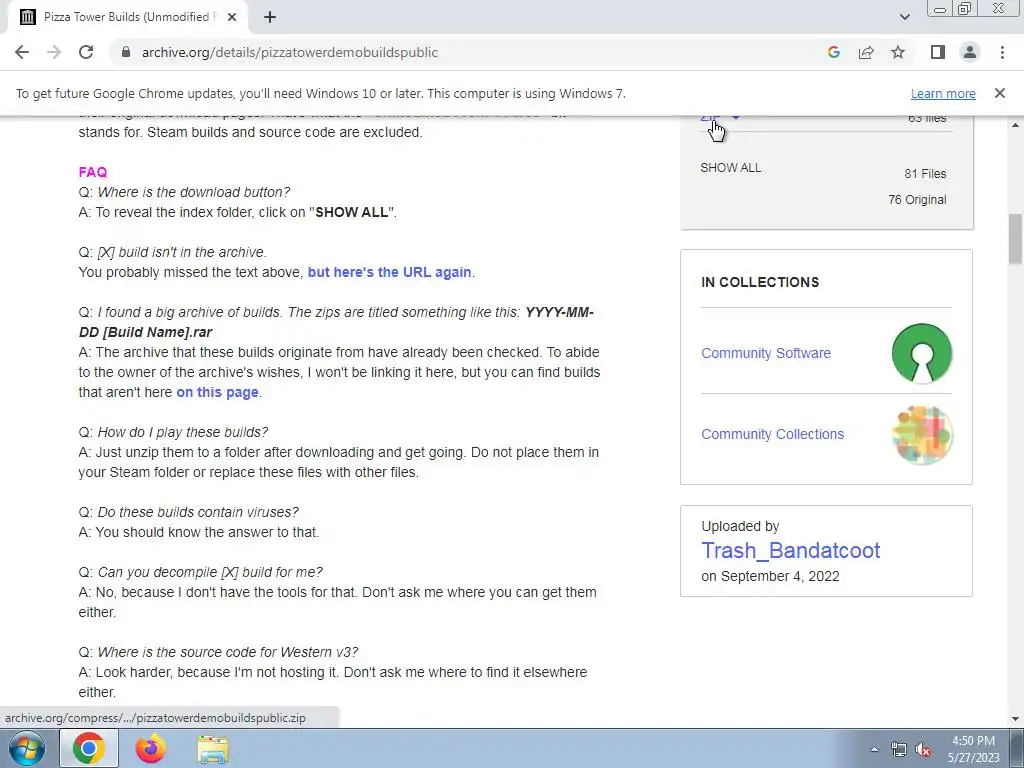View site info via padlock icon
Image resolution: width=1024 pixels, height=768 pixels.
click(126, 52)
